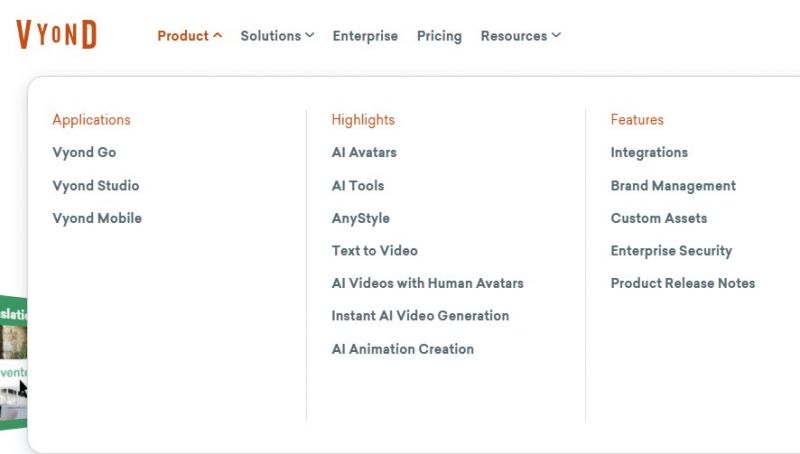View Product Release Notes
This screenshot has height=454, width=800.
point(683,283)
